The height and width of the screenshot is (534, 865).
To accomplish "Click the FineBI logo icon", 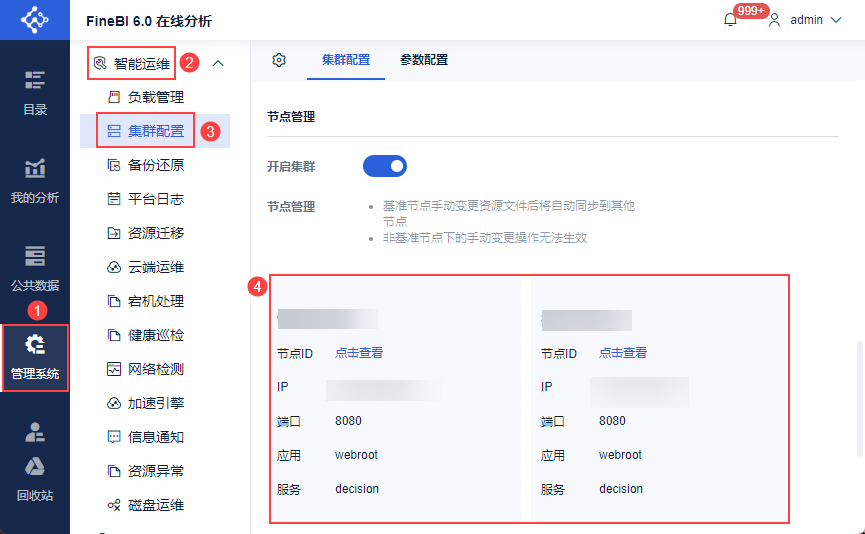I will tap(34, 20).
